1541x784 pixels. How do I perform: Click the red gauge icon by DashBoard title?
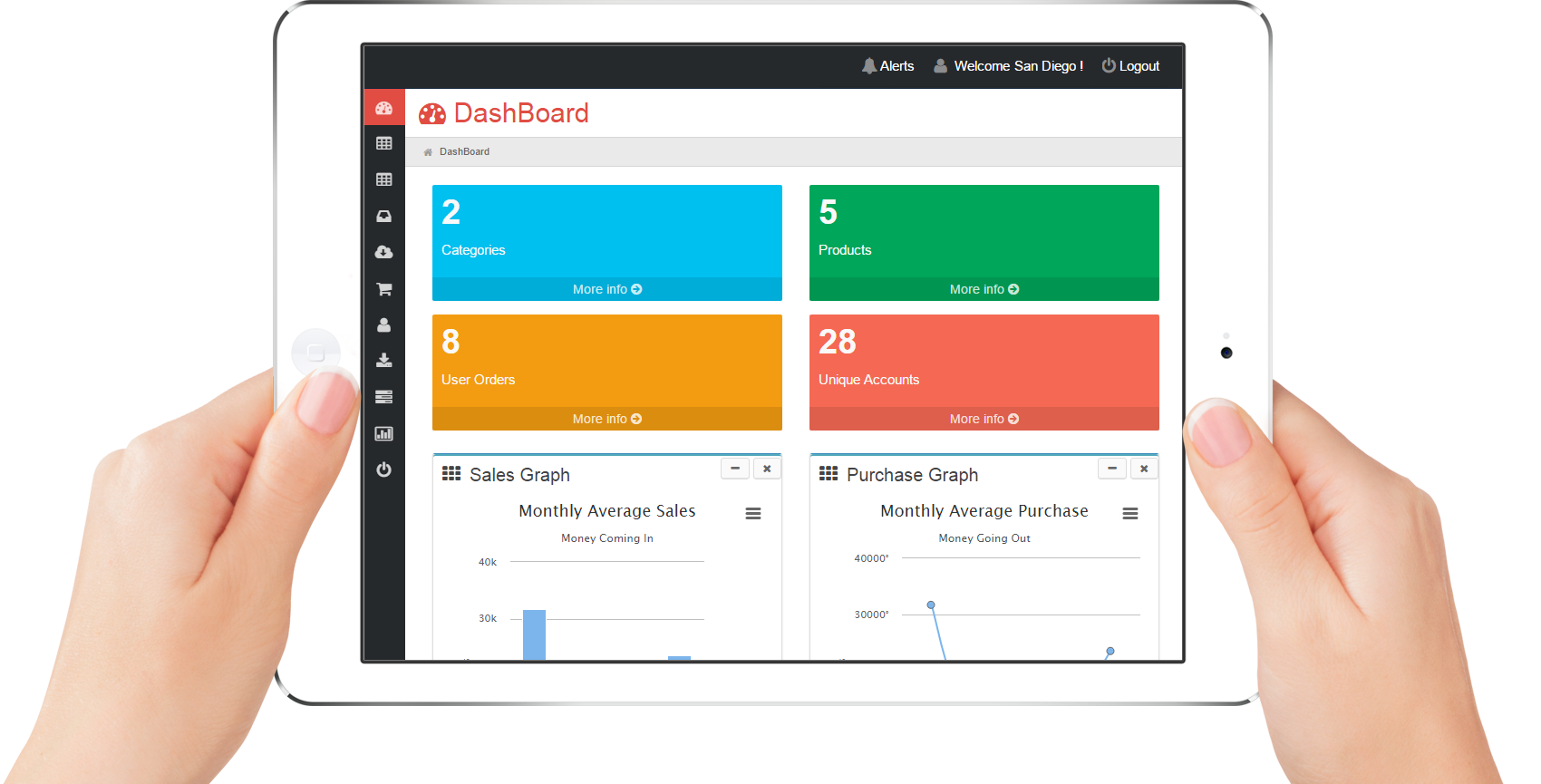tap(432, 113)
